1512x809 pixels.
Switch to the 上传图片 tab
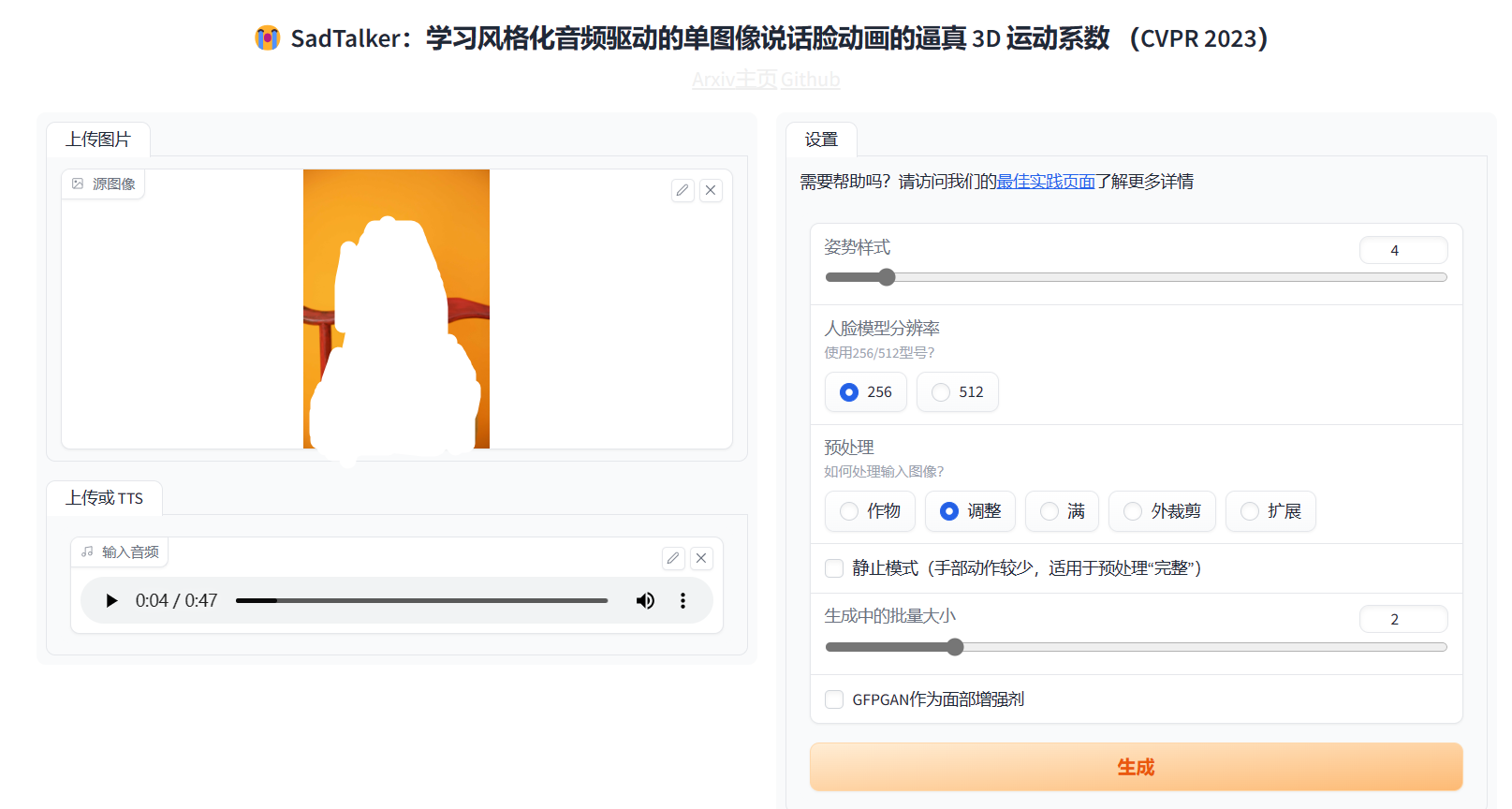pos(98,140)
